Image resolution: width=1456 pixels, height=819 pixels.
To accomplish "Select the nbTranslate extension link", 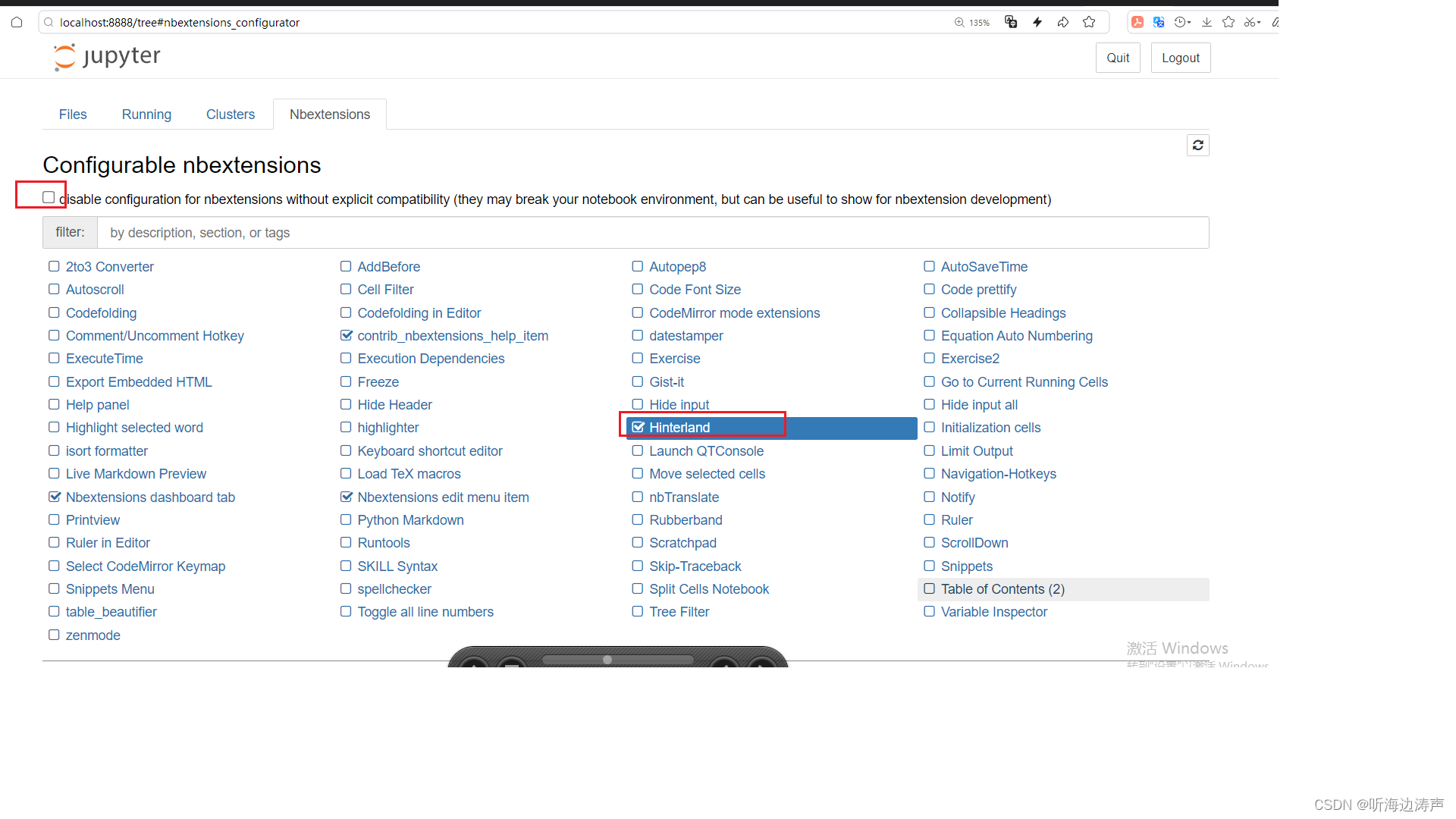I will coord(684,497).
